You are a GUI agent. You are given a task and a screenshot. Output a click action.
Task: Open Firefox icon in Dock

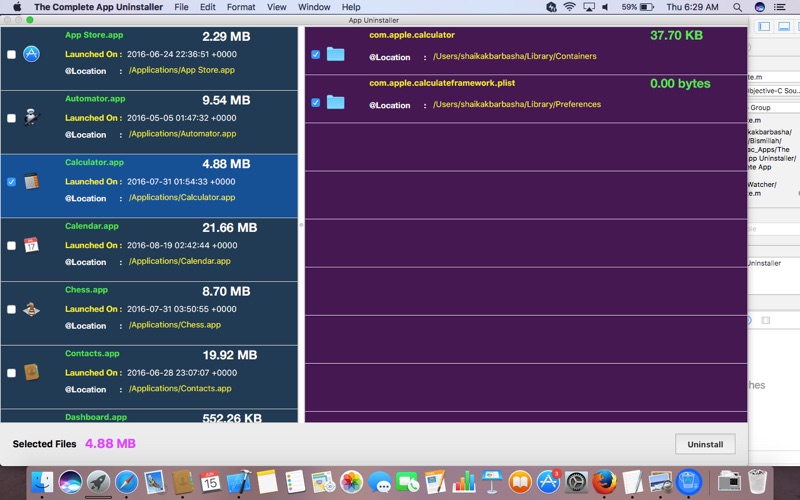[605, 482]
